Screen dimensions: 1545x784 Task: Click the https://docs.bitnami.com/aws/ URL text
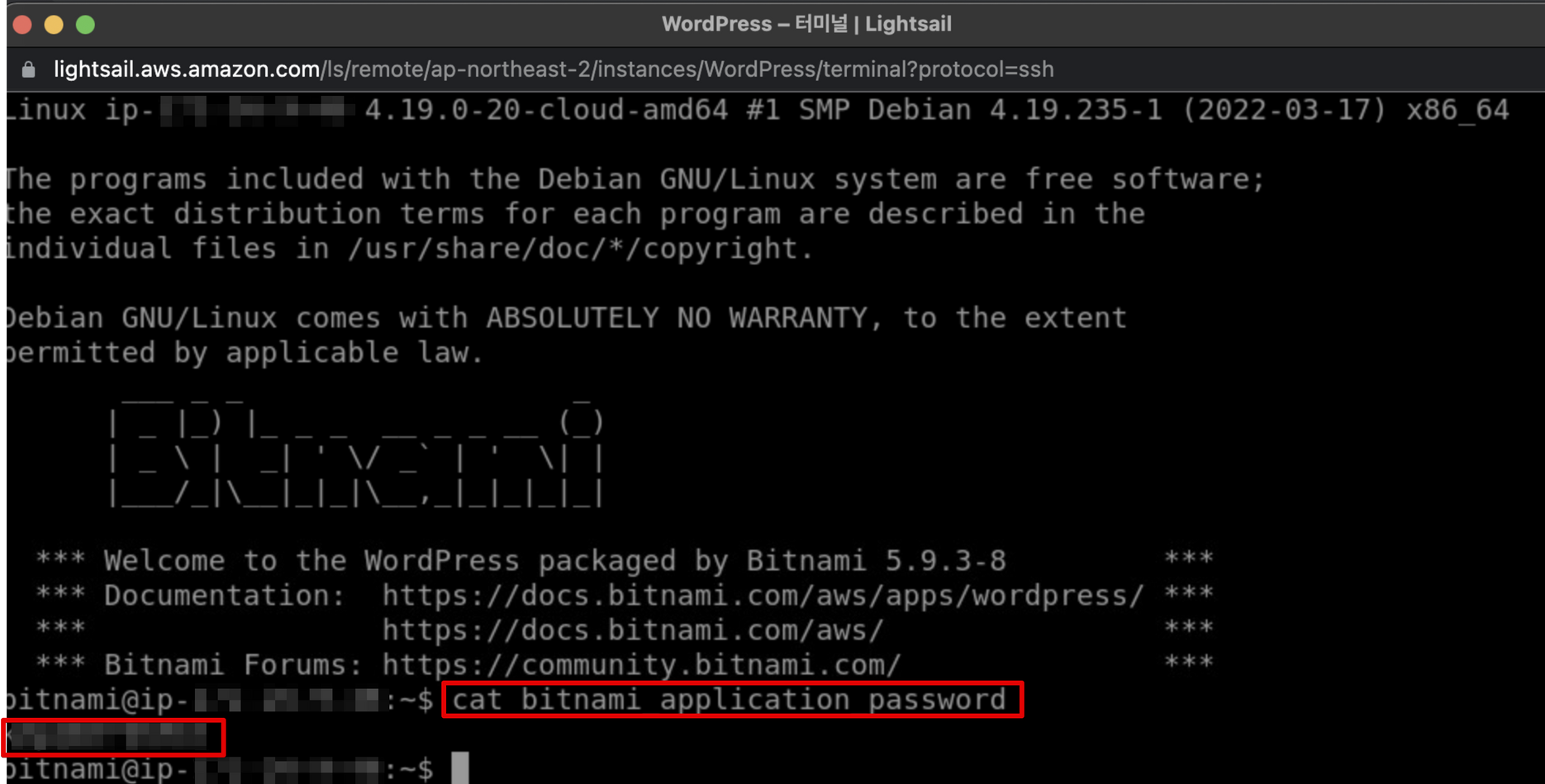tap(633, 630)
